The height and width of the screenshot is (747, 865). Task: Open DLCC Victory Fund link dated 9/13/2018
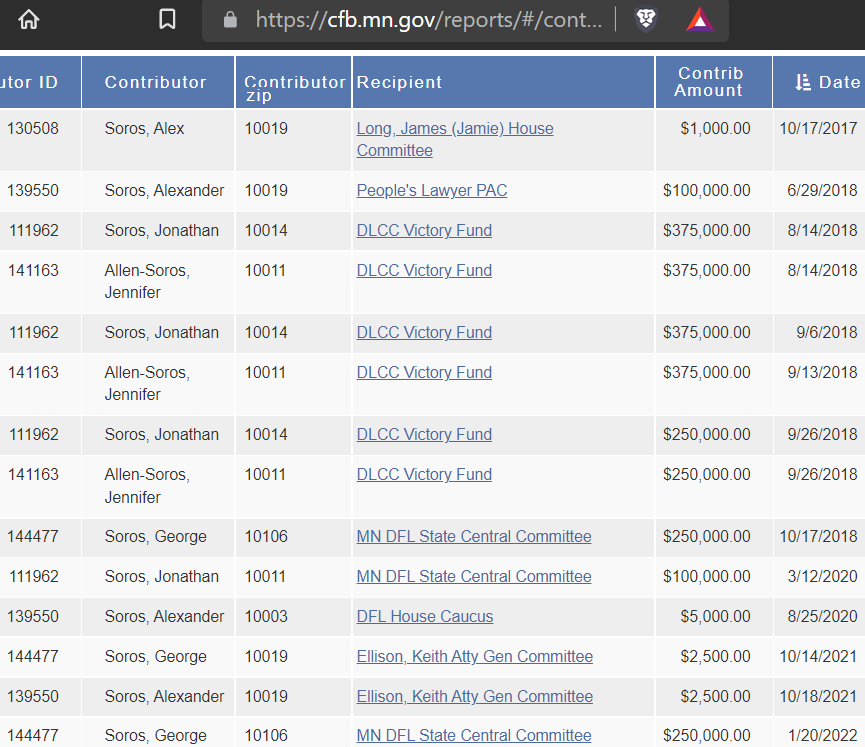(x=424, y=372)
